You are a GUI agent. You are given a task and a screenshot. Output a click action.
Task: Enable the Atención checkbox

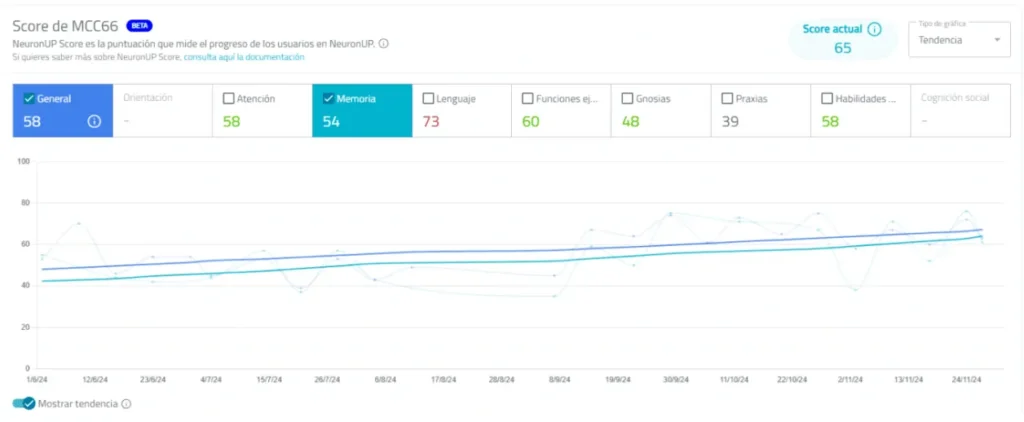229,99
